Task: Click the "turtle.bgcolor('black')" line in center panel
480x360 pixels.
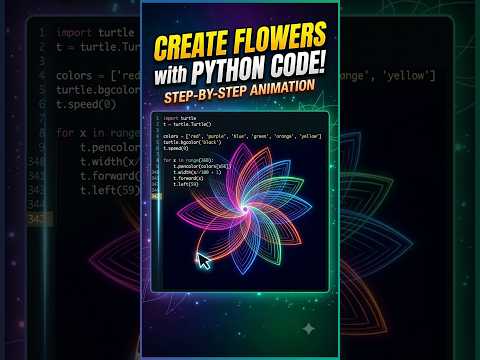Action: 192,142
